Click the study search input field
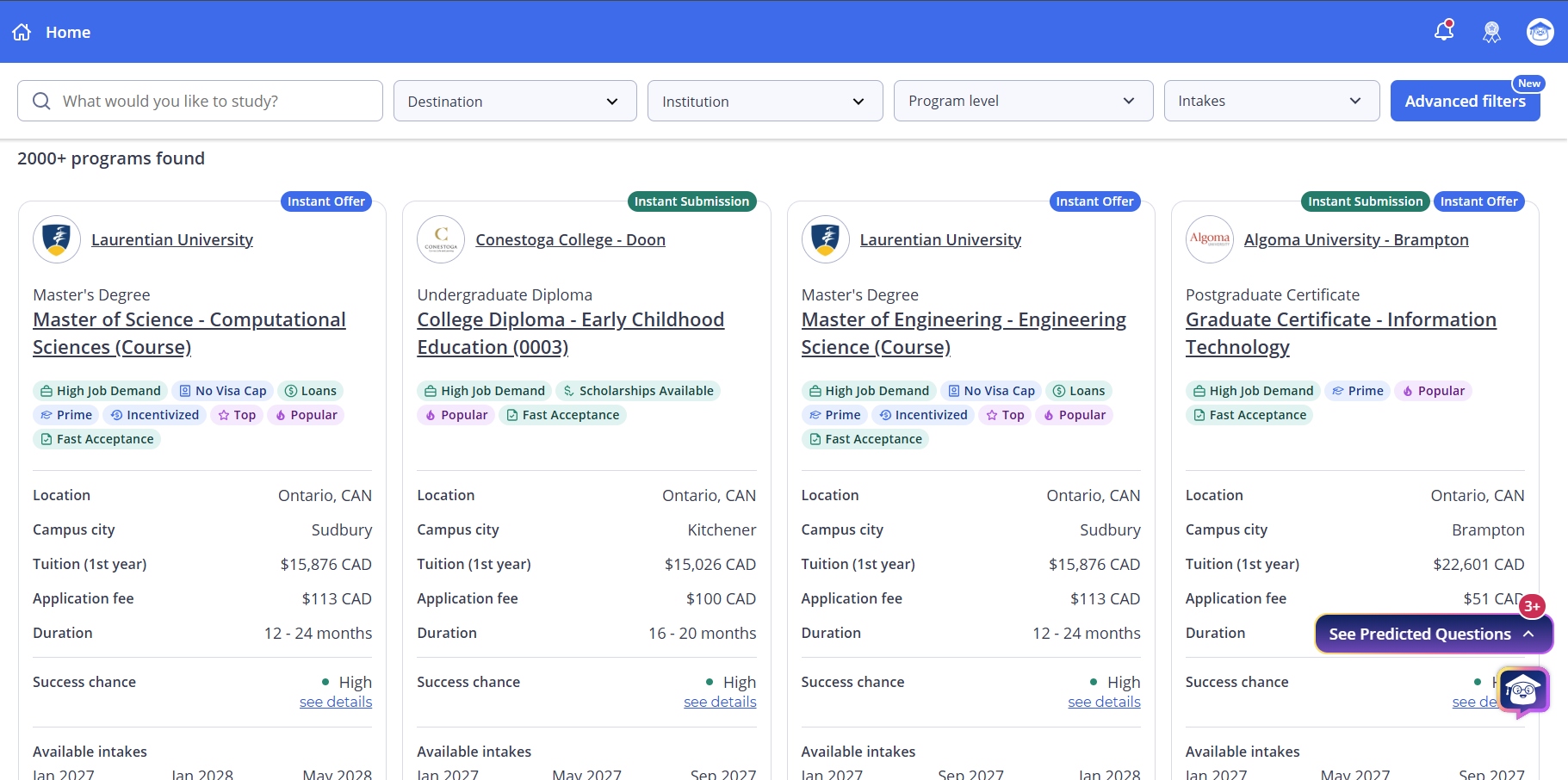The image size is (1568, 780). pos(200,101)
